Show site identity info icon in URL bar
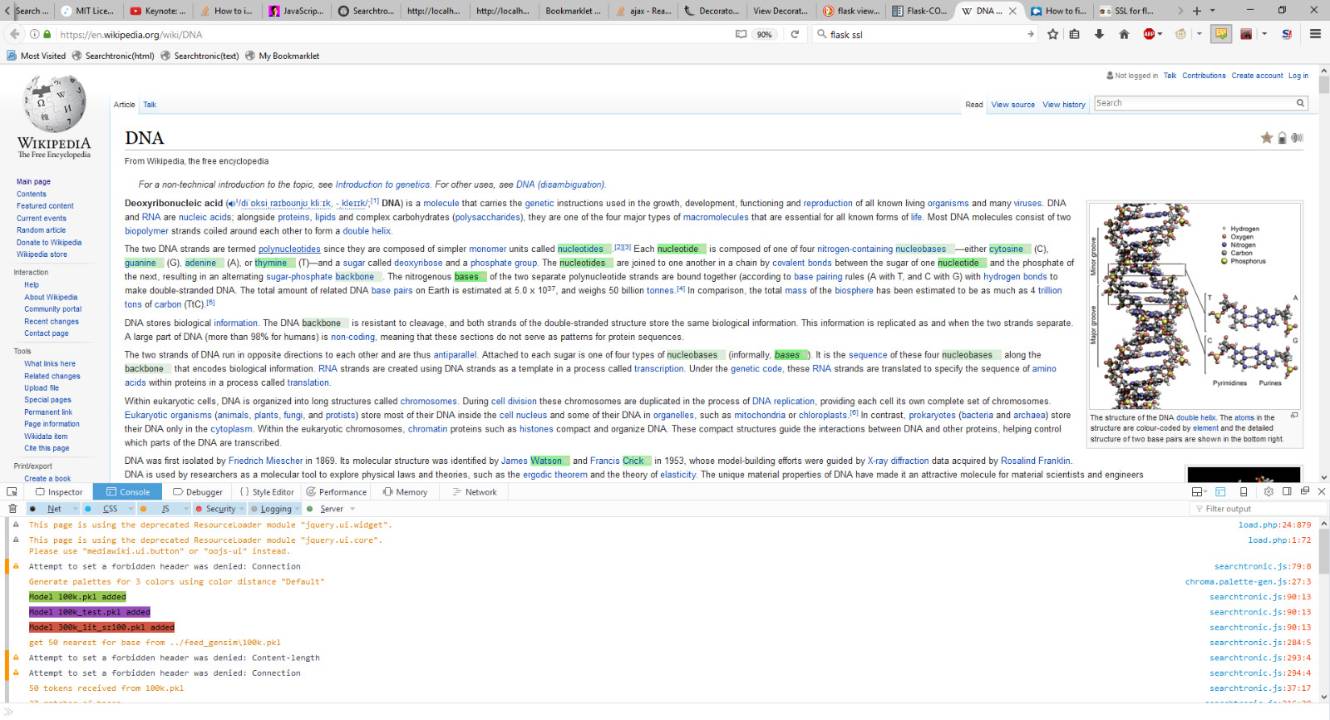 37,34
